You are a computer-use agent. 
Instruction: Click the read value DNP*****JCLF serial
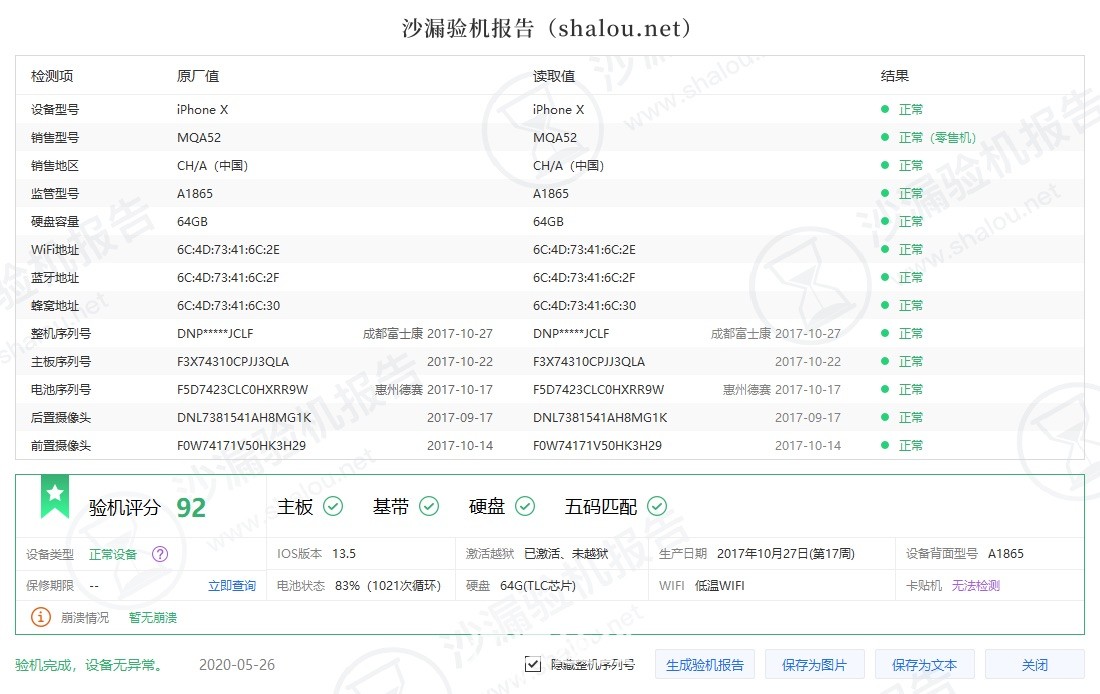click(571, 333)
